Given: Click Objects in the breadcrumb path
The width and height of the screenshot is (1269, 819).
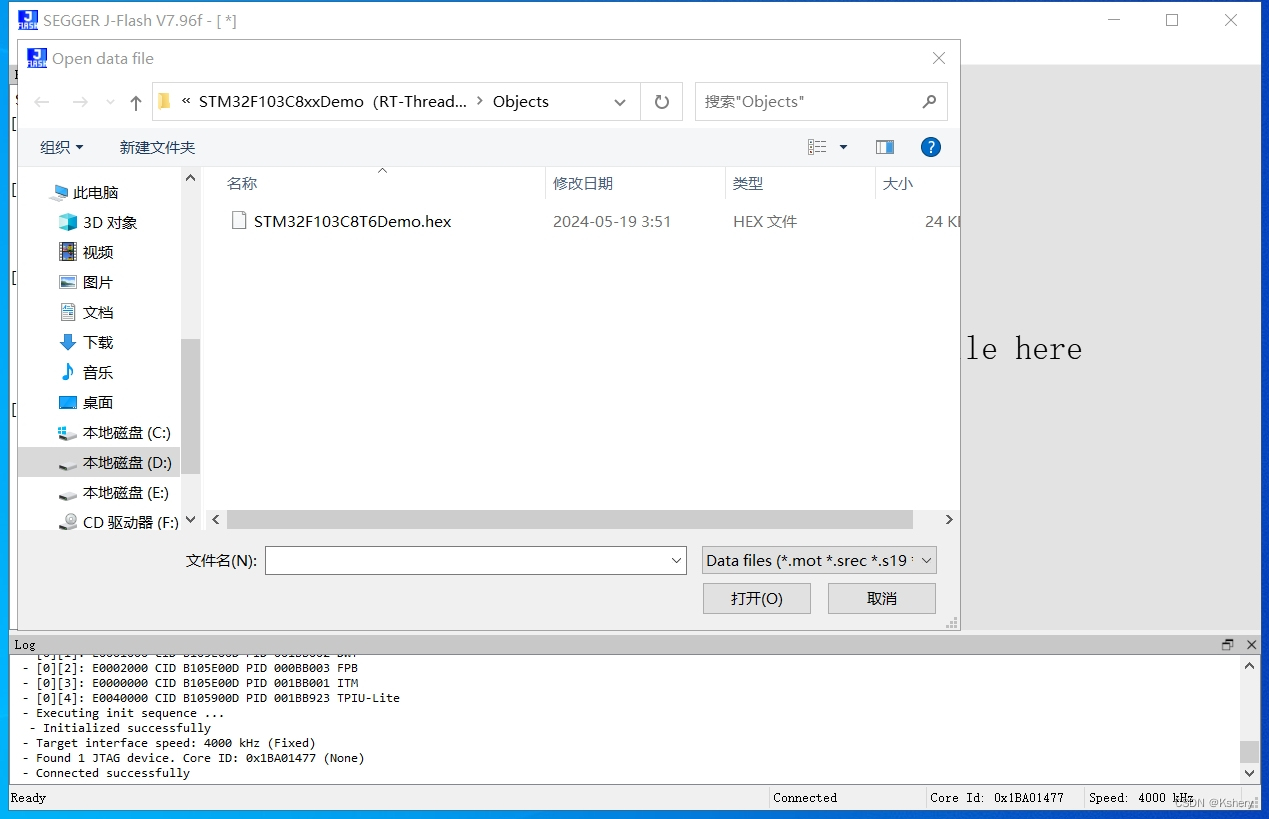Looking at the screenshot, I should coord(521,101).
